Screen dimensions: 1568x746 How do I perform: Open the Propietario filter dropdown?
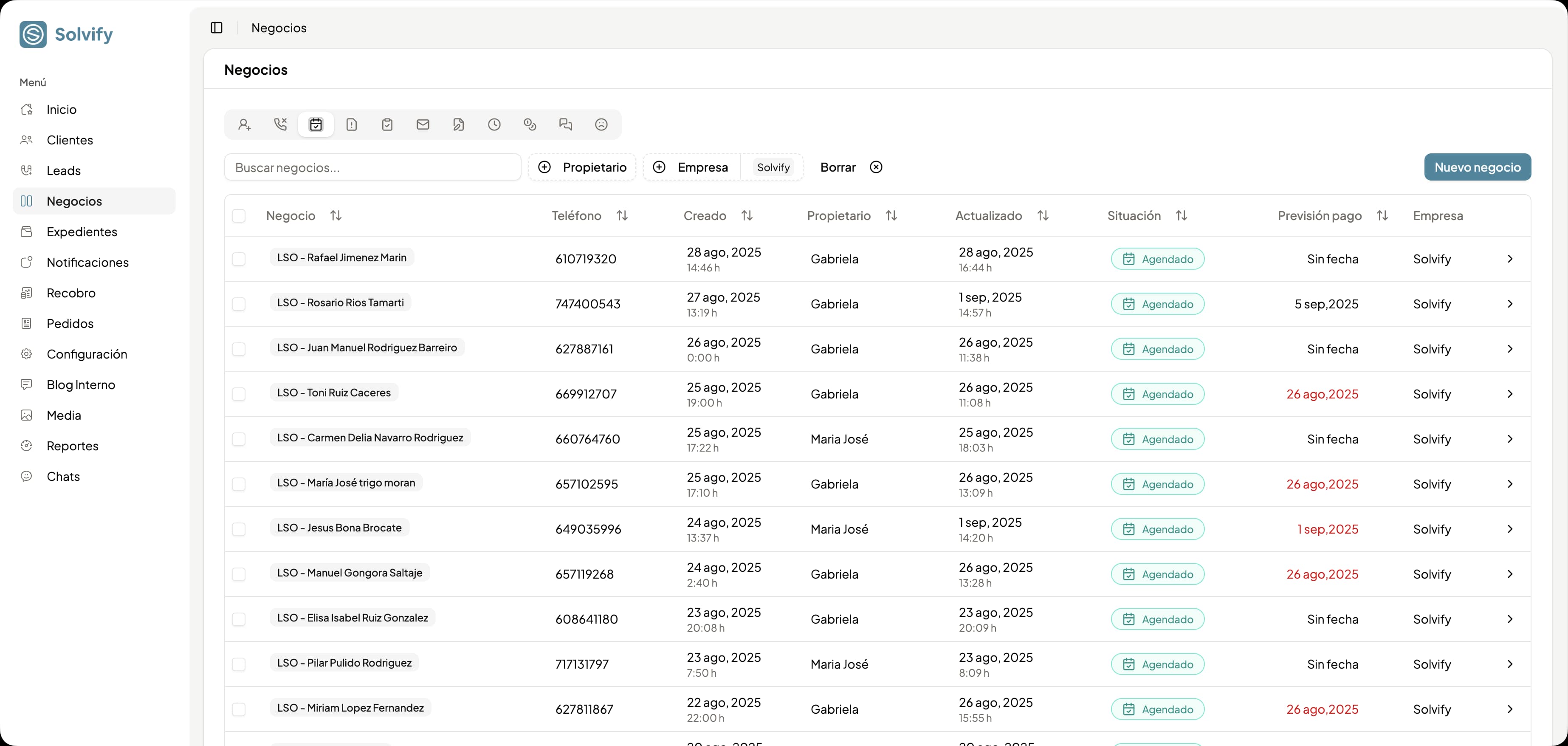pos(583,167)
